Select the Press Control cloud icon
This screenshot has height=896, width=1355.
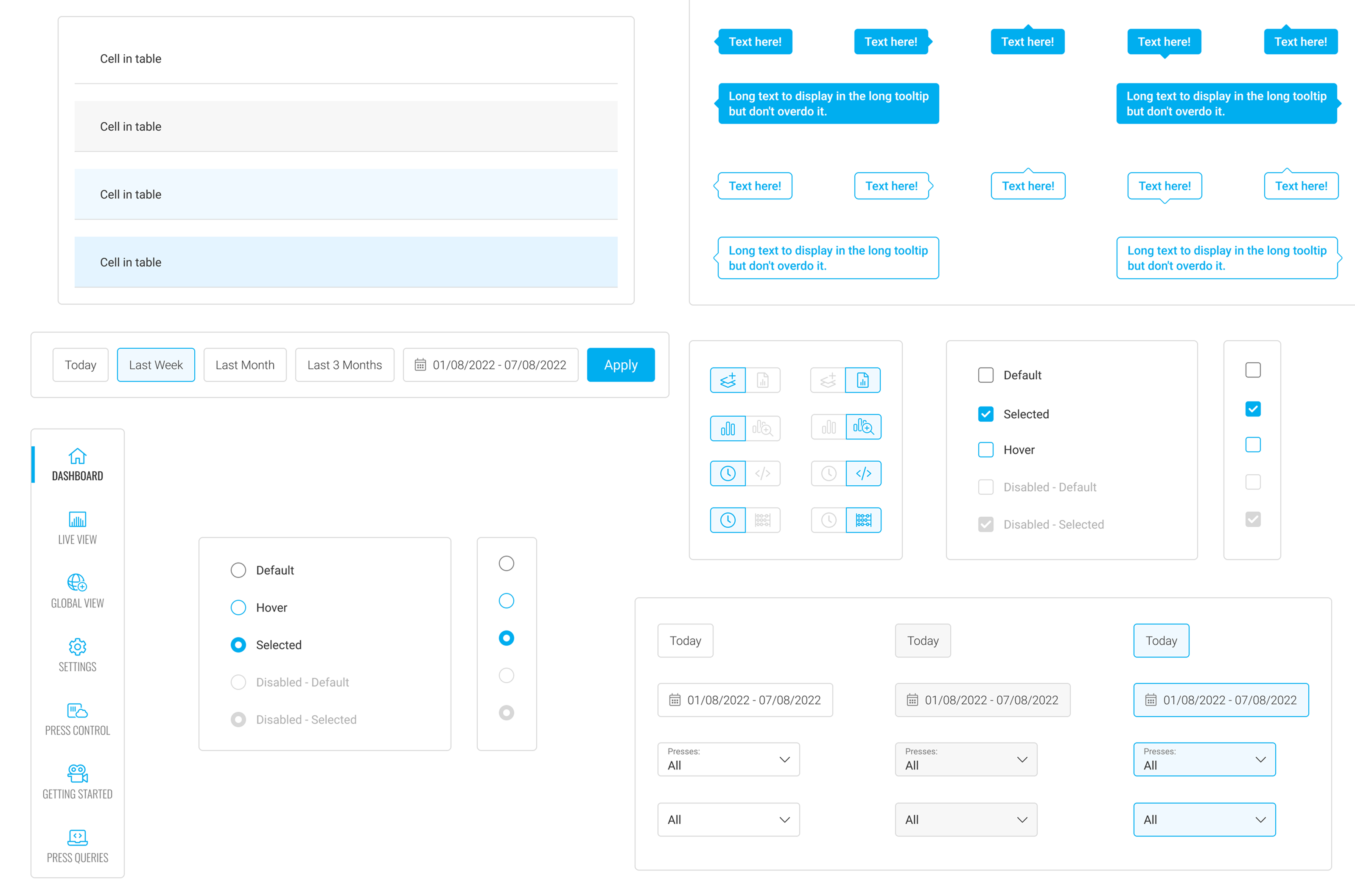(77, 710)
